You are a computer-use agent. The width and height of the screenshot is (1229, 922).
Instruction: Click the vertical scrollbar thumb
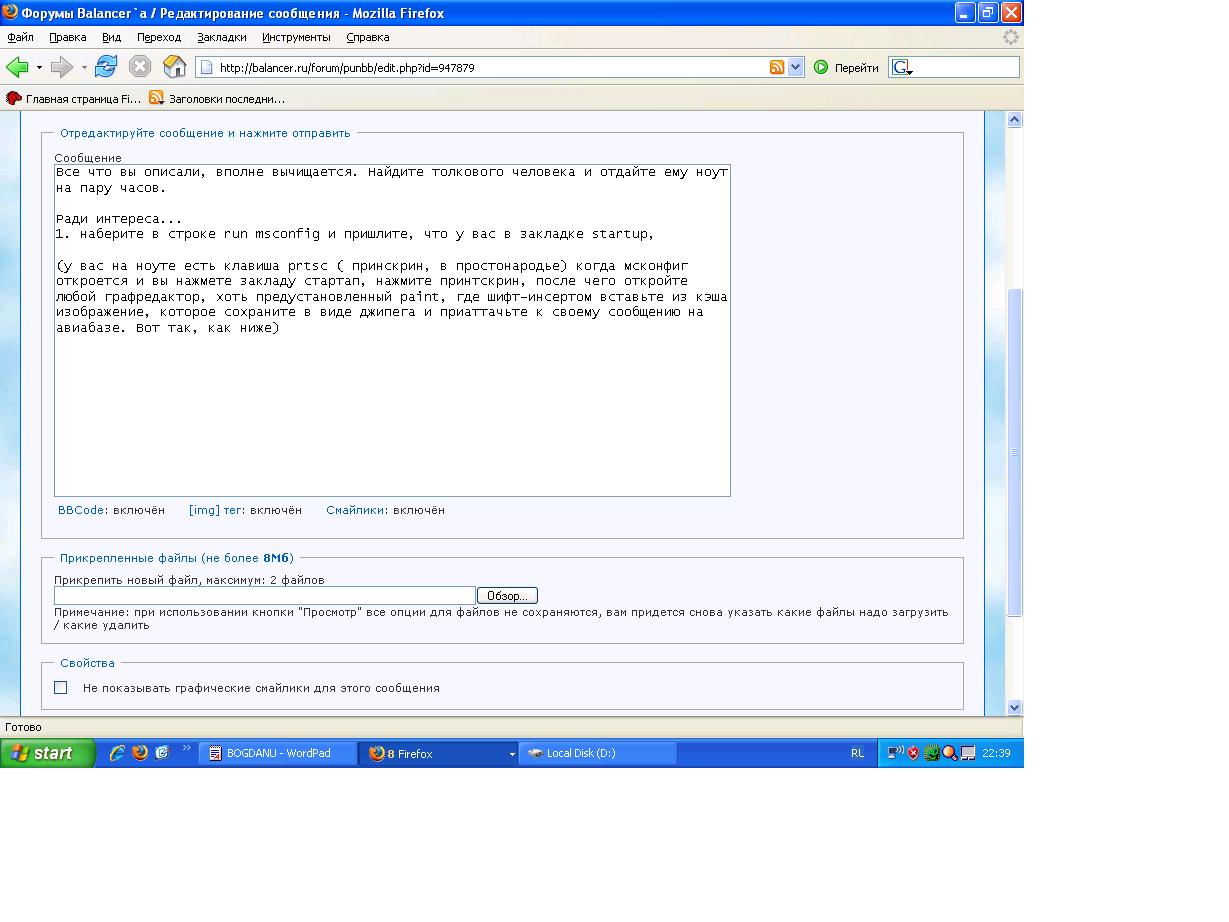pos(1014,452)
